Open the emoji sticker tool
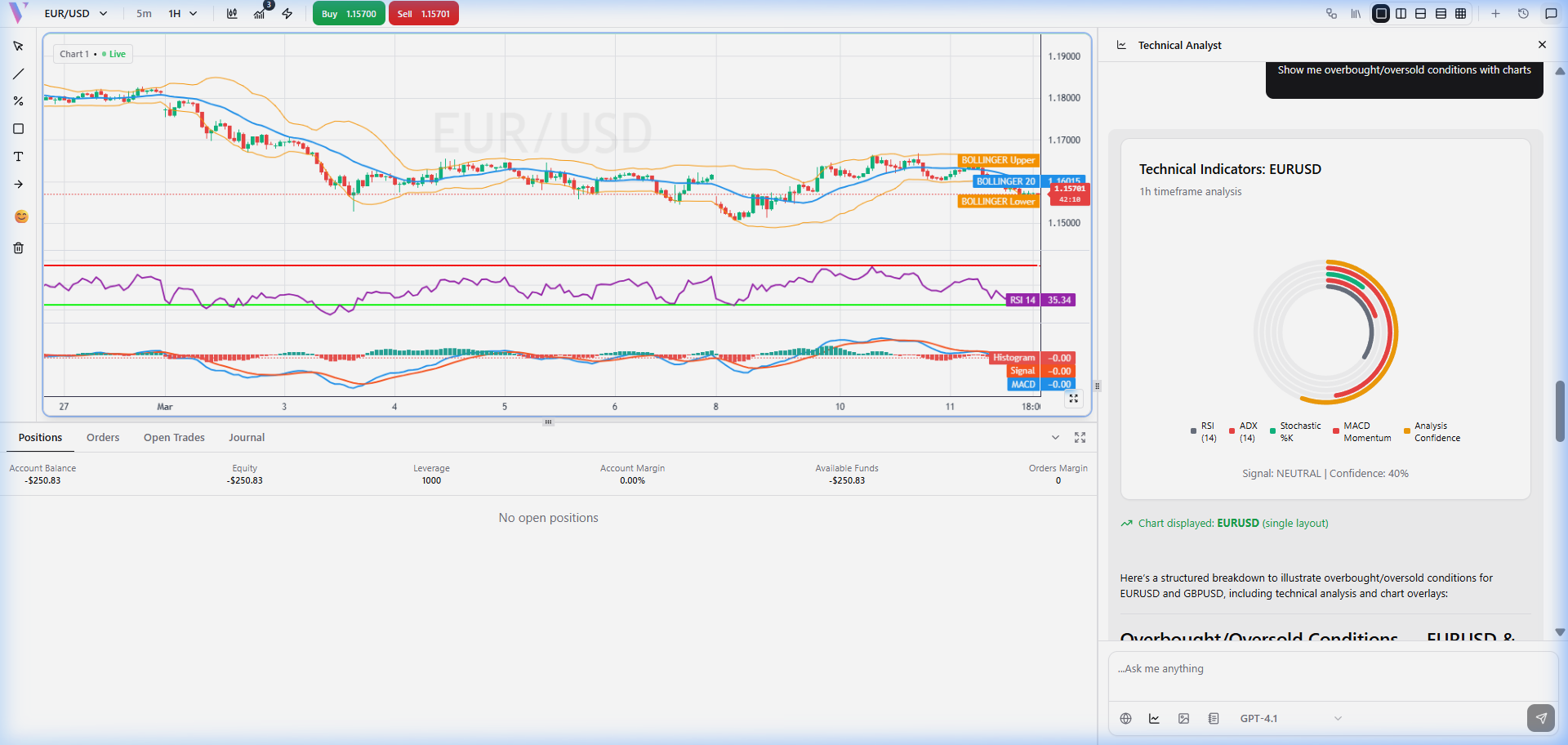This screenshot has width=1568, height=745. pyautogui.click(x=21, y=216)
